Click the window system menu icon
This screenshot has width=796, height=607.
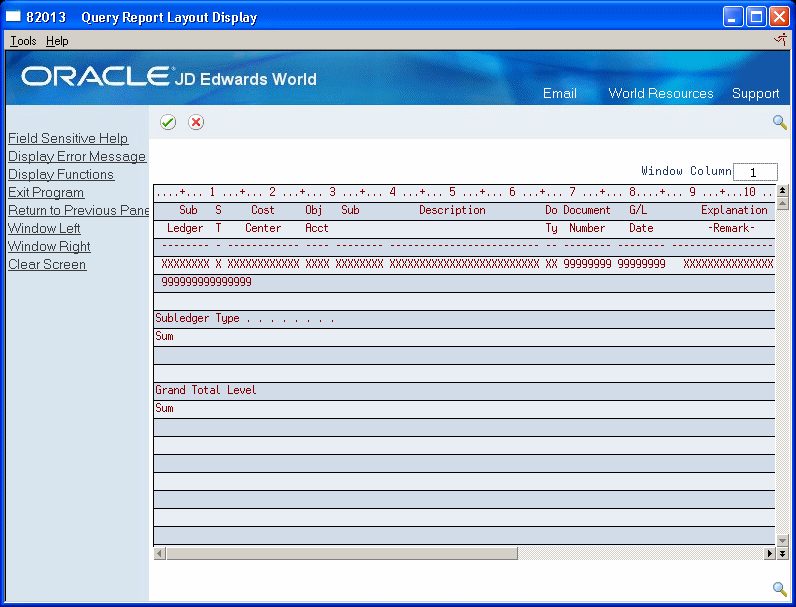13,17
